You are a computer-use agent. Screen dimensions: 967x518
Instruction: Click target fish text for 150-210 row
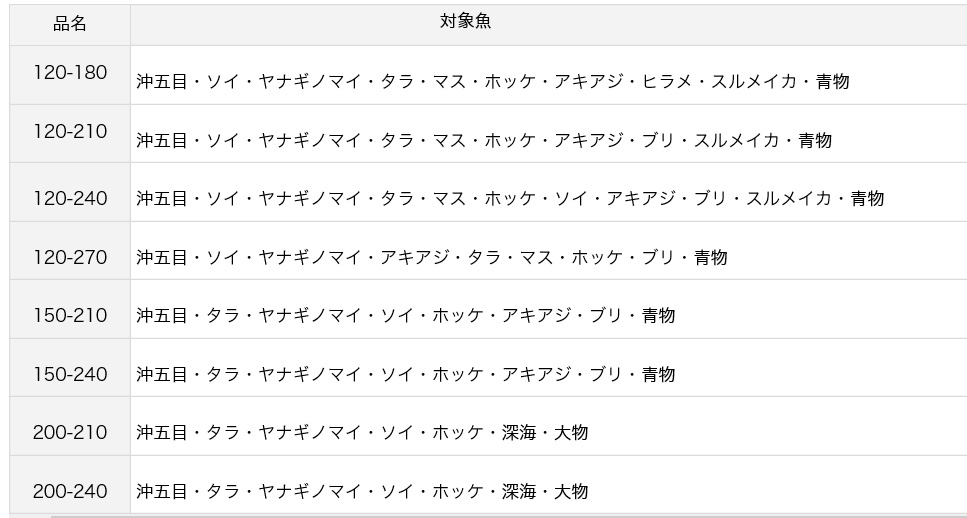point(406,315)
